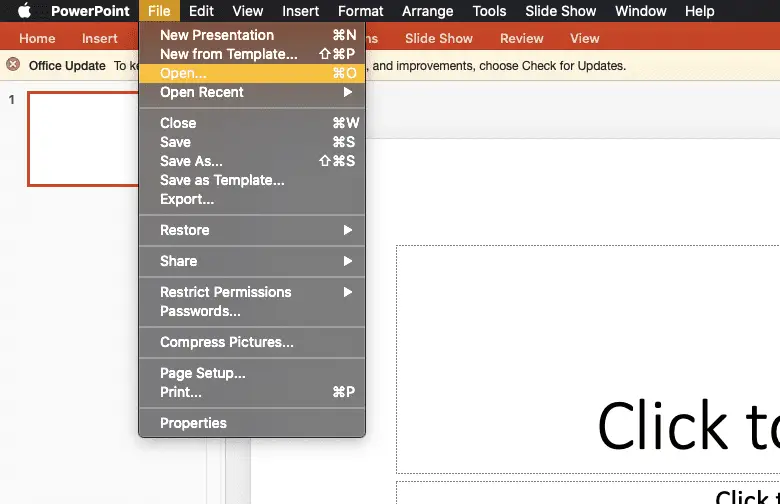Select slide 1 thumbnail in slide panel
The height and width of the screenshot is (504, 780).
pyautogui.click(x=83, y=139)
